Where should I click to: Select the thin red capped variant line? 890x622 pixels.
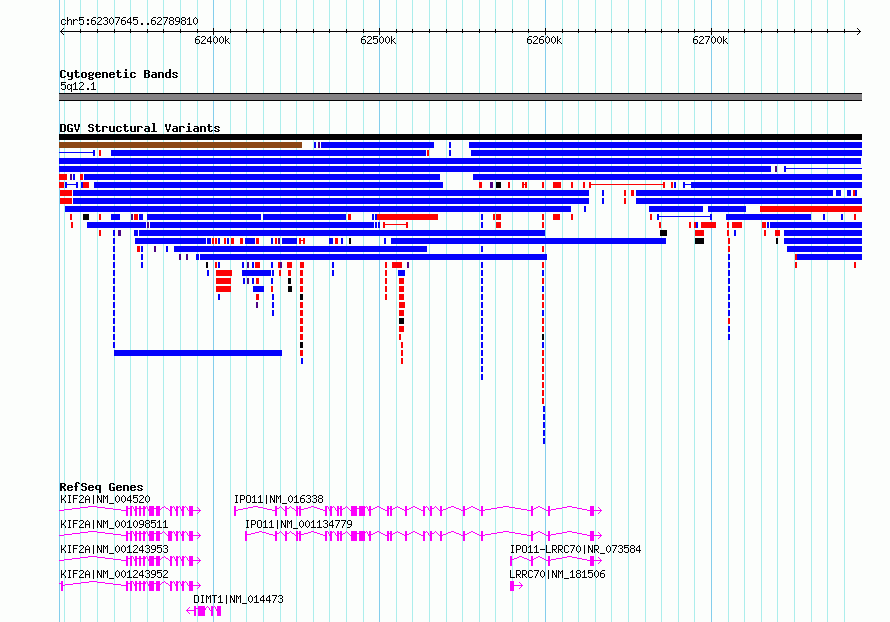tap(627, 185)
